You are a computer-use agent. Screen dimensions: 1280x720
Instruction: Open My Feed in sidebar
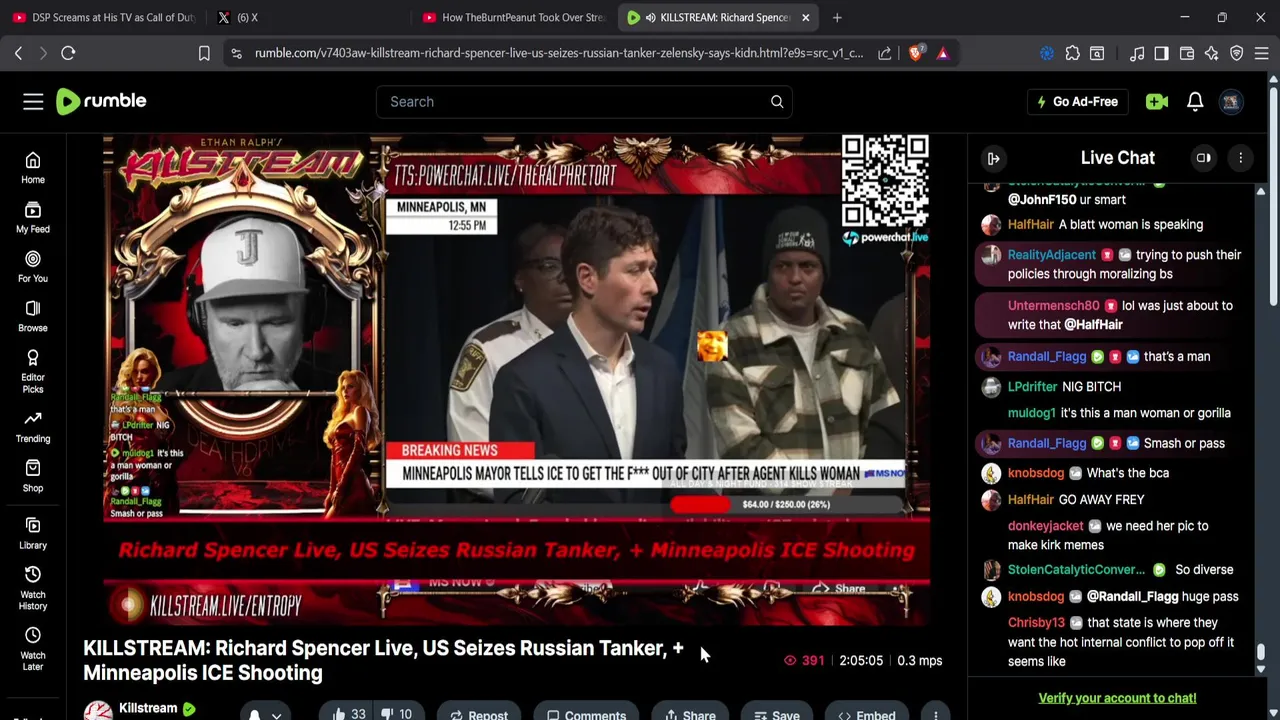[x=33, y=217]
